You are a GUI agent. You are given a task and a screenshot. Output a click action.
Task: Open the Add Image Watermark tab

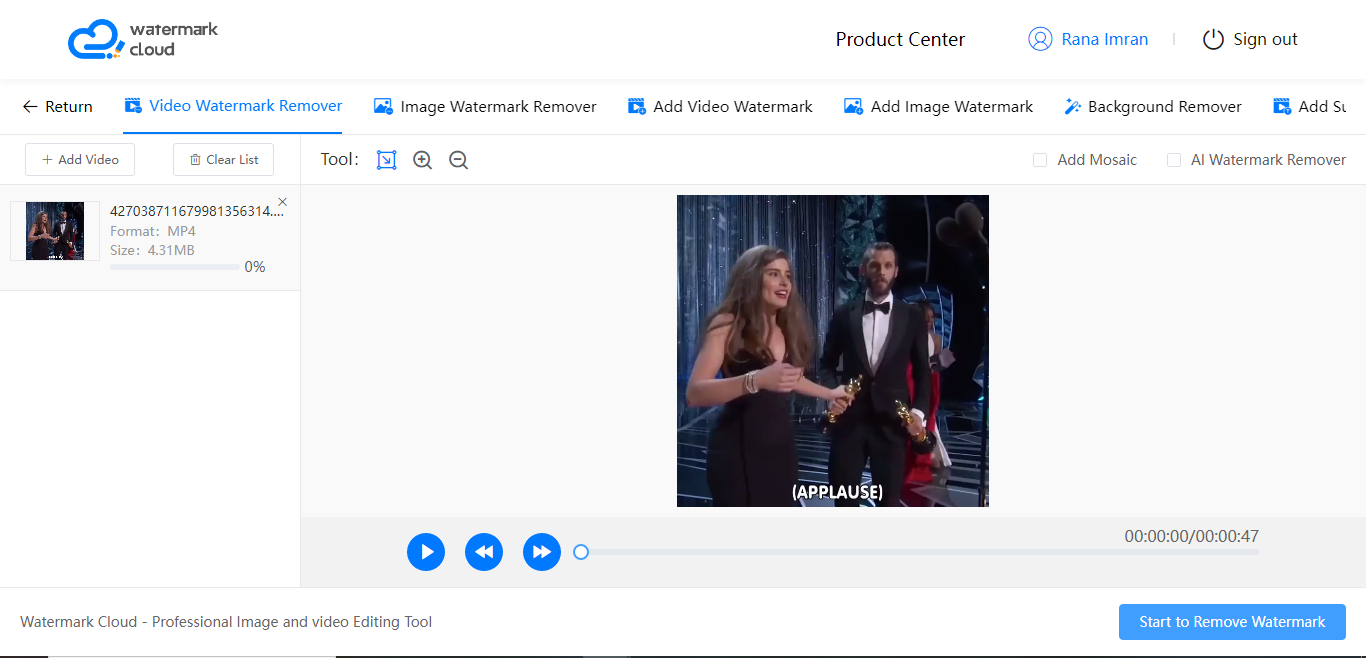939,106
